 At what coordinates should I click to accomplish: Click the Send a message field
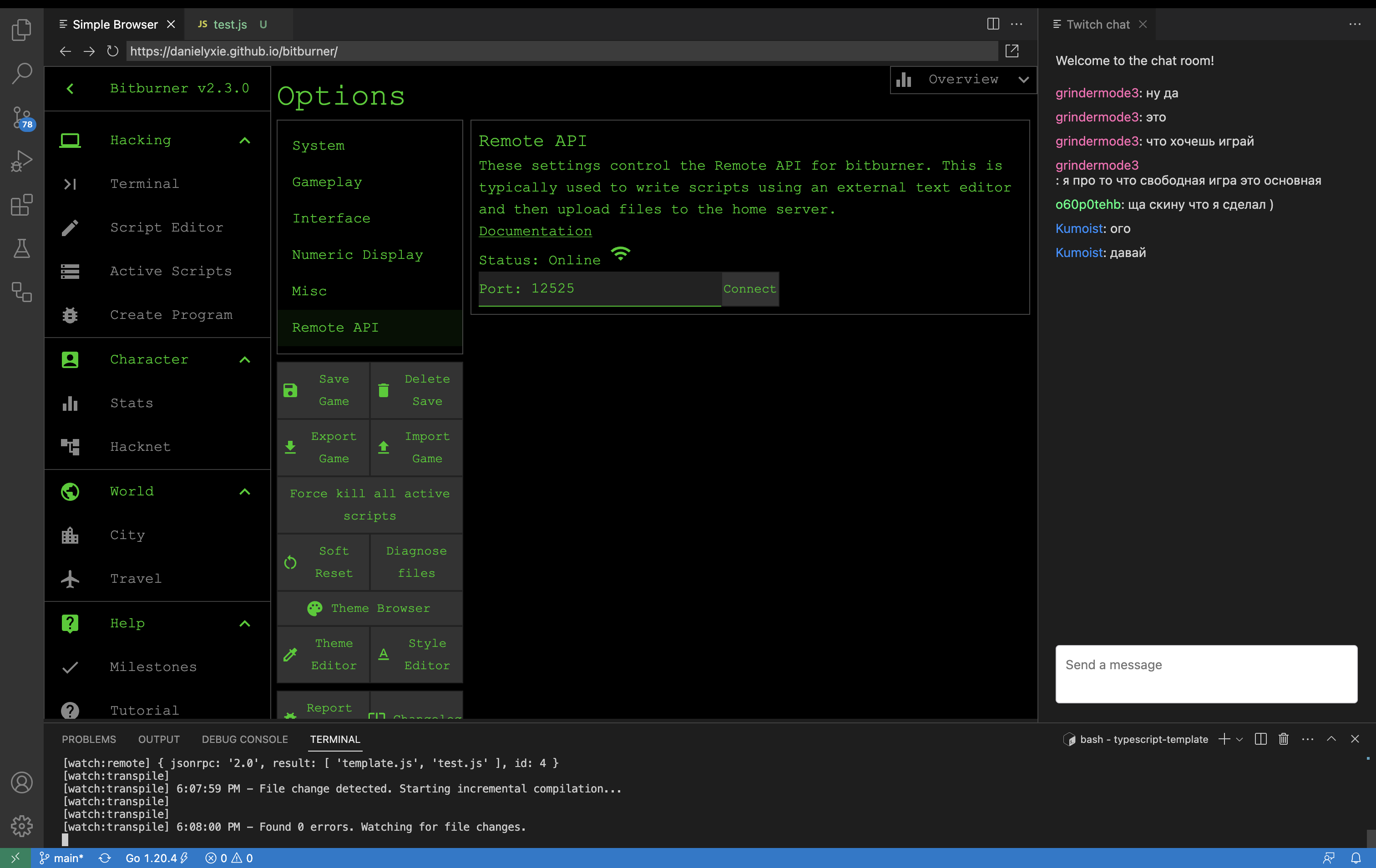(1206, 674)
